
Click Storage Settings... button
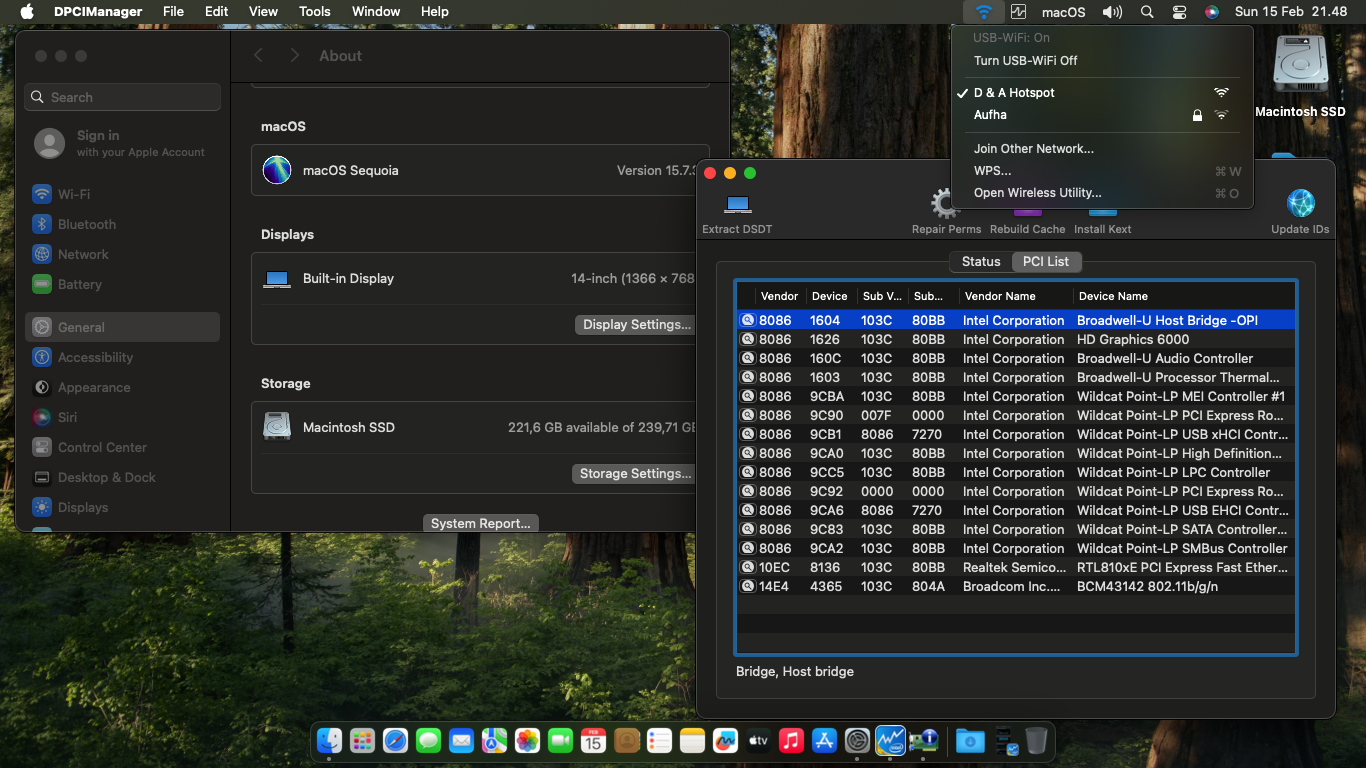(636, 473)
